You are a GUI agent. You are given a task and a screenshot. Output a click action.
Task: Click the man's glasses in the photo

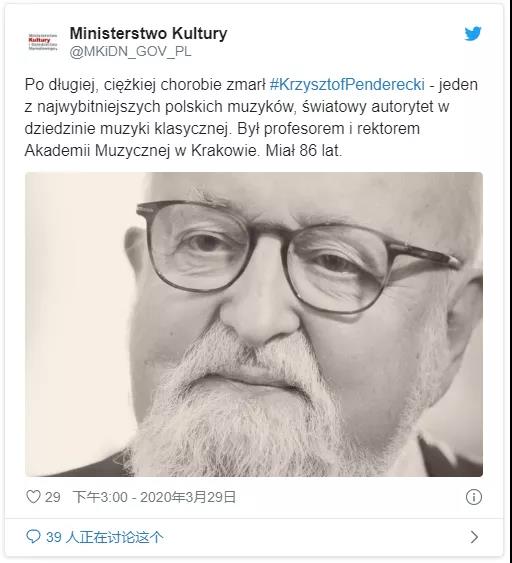tap(296, 256)
